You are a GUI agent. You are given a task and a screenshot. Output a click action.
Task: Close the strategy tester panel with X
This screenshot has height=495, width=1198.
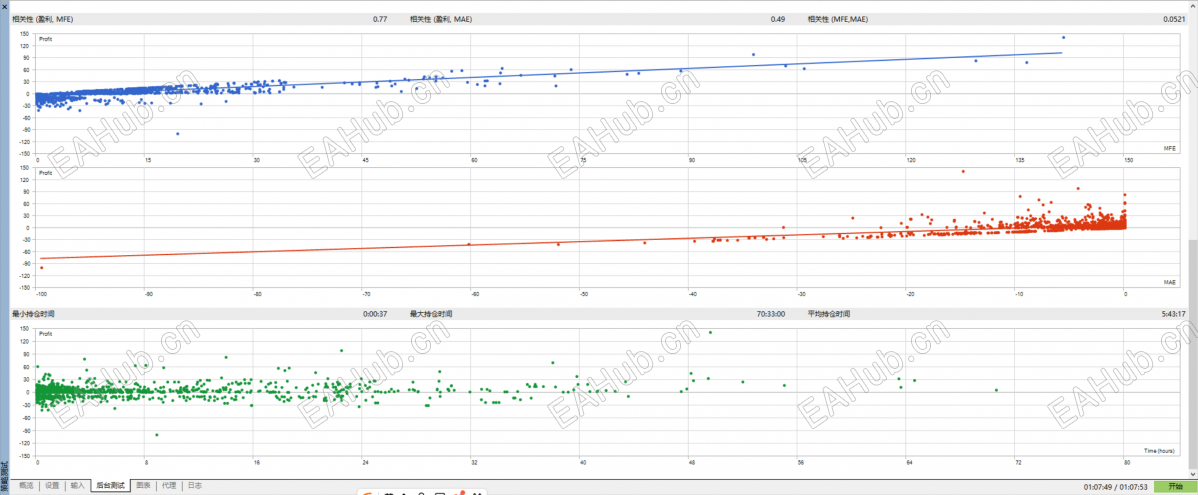[4, 5]
